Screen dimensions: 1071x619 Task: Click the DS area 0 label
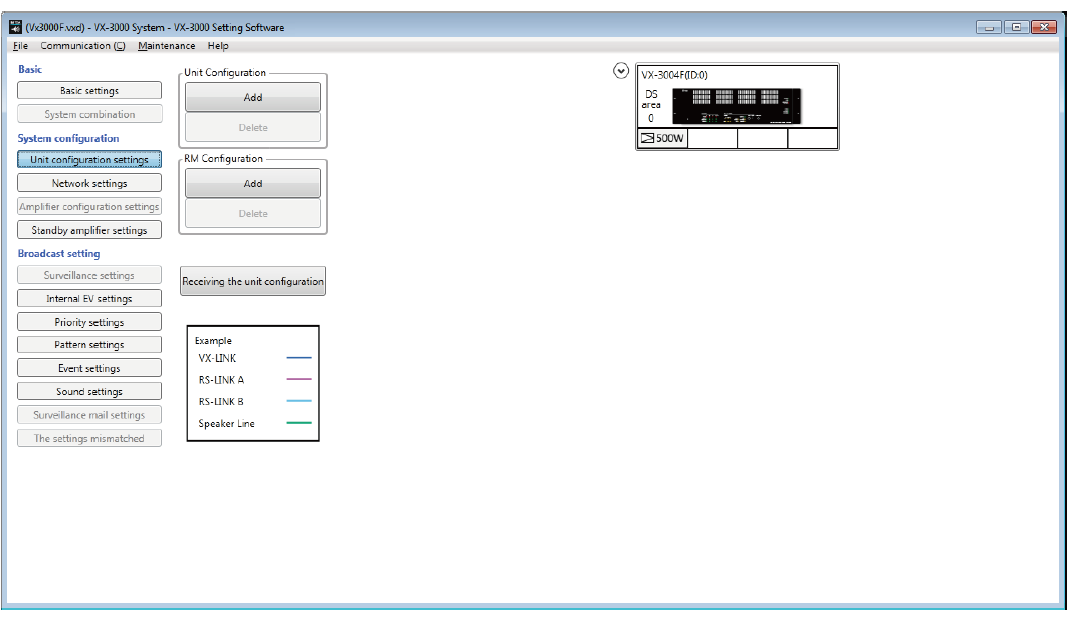651,106
